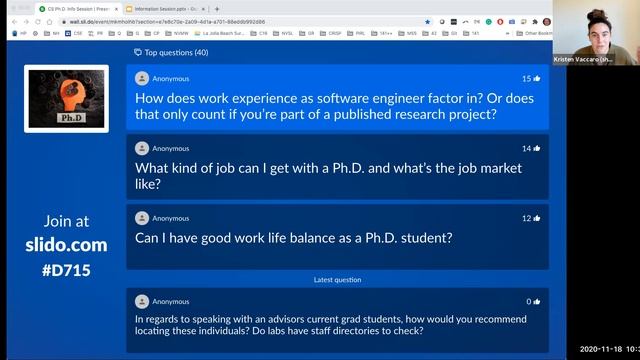Open the green circle extension icon

pos(489,22)
